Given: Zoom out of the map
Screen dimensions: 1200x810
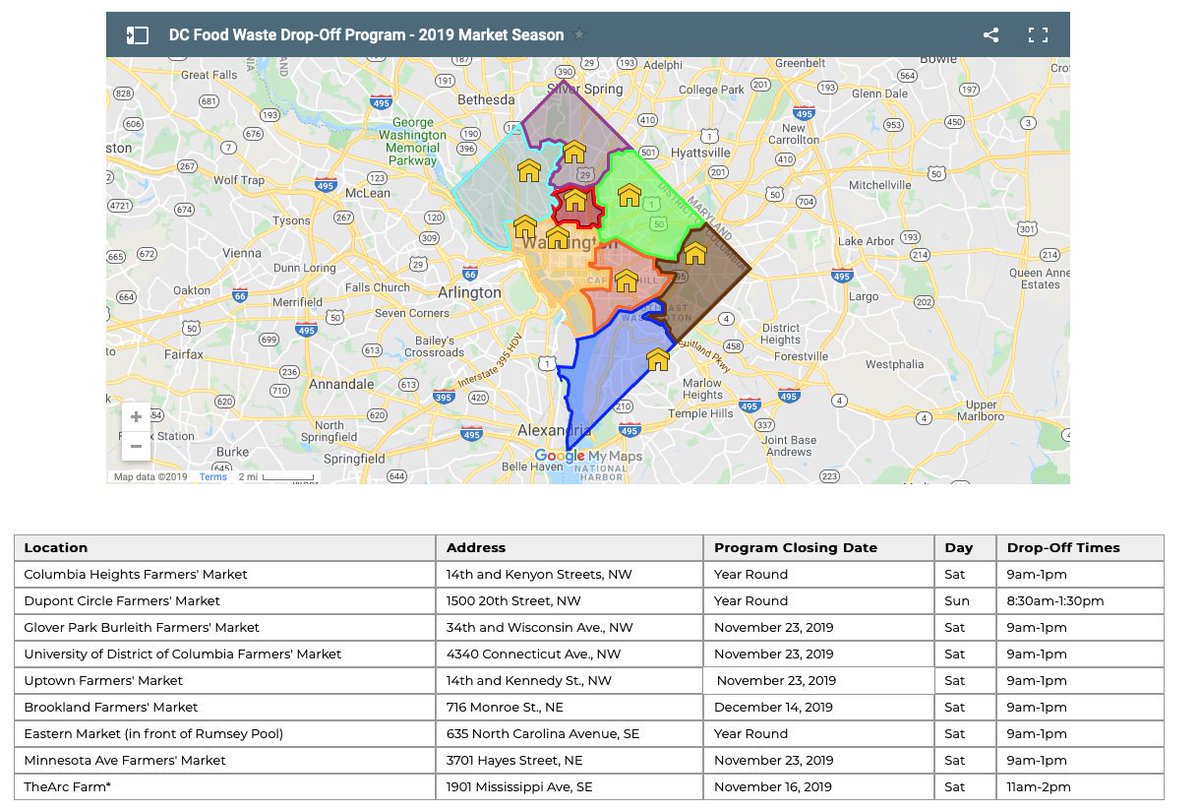Looking at the screenshot, I should [137, 446].
